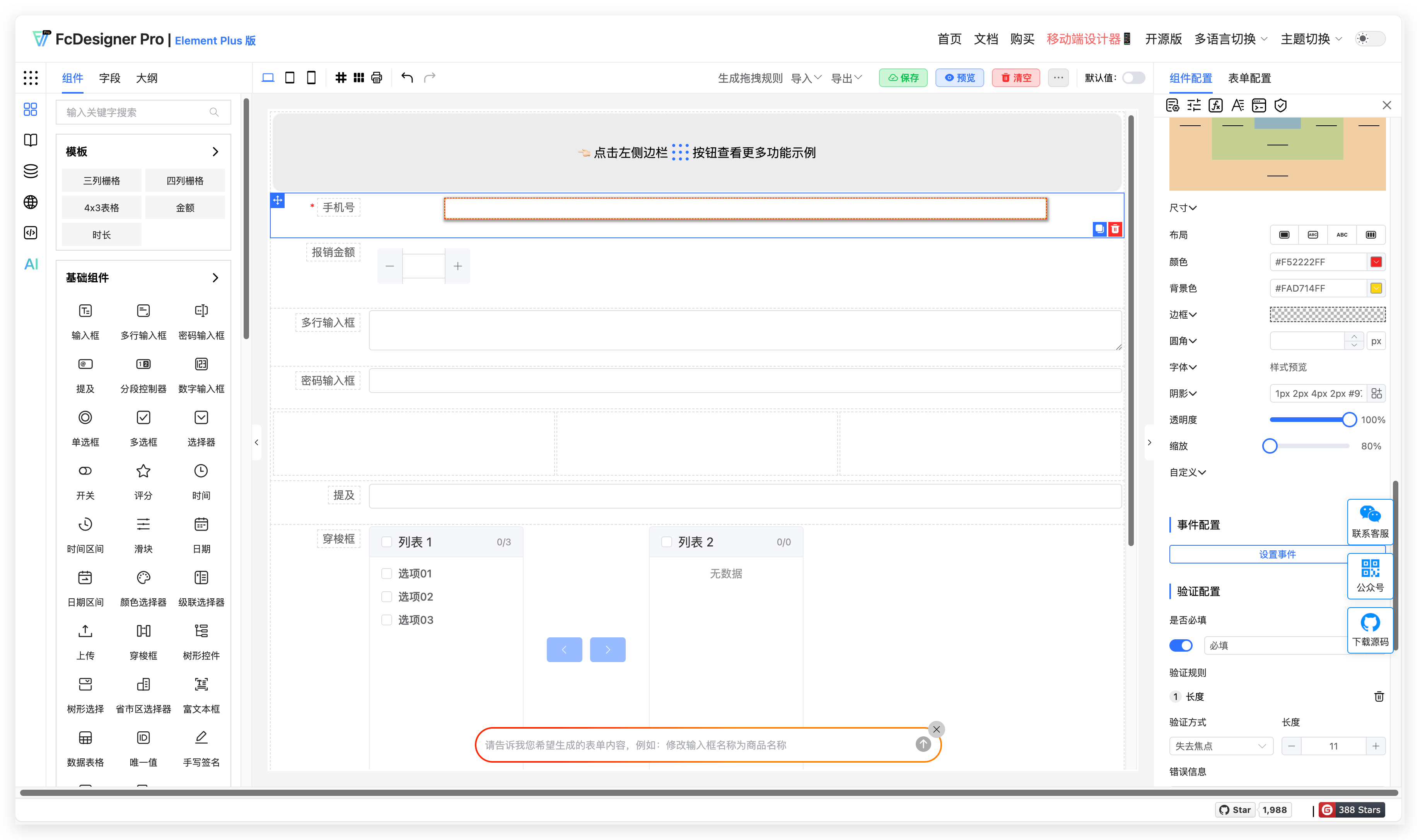Open the formula (fx) configuration panel
This screenshot has width=1420, height=840.
[1215, 105]
